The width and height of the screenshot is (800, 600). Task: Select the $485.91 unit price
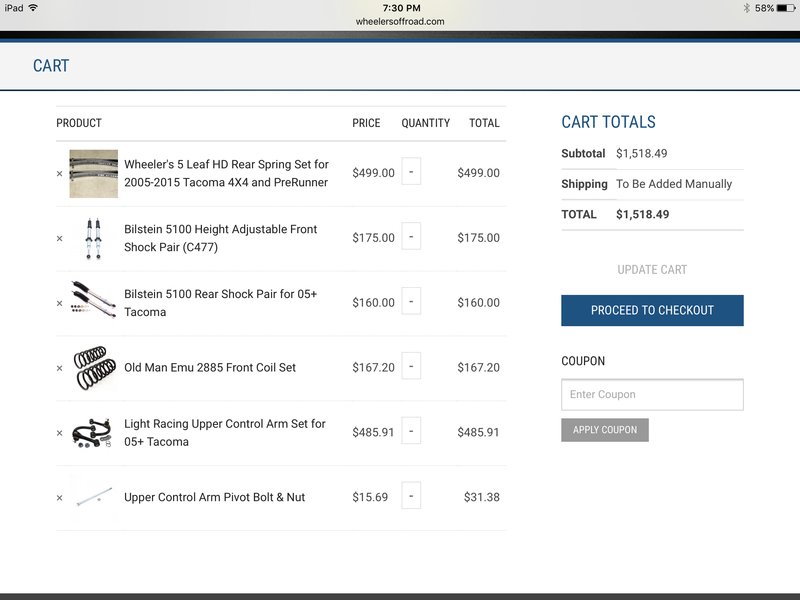pos(373,432)
